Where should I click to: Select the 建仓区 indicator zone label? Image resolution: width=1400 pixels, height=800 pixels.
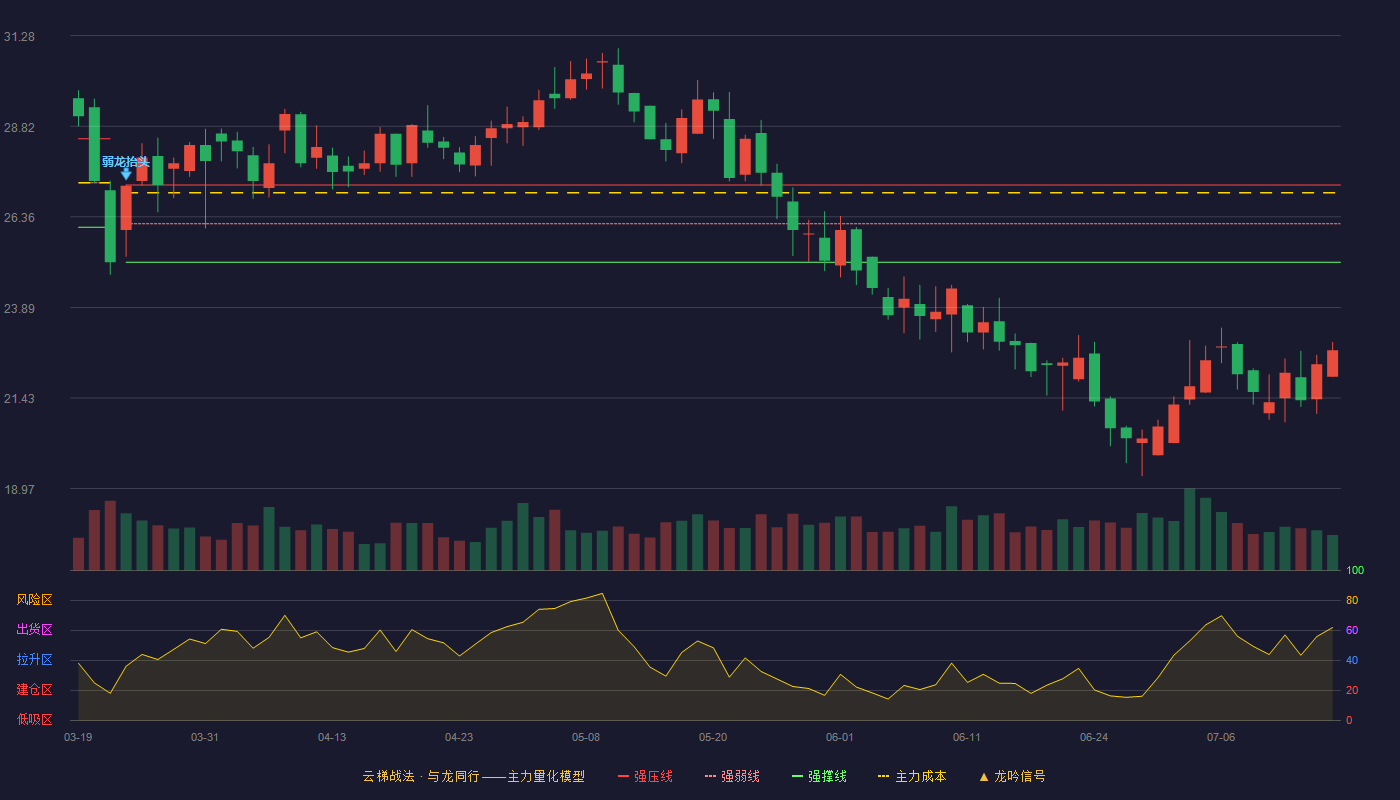[x=34, y=690]
